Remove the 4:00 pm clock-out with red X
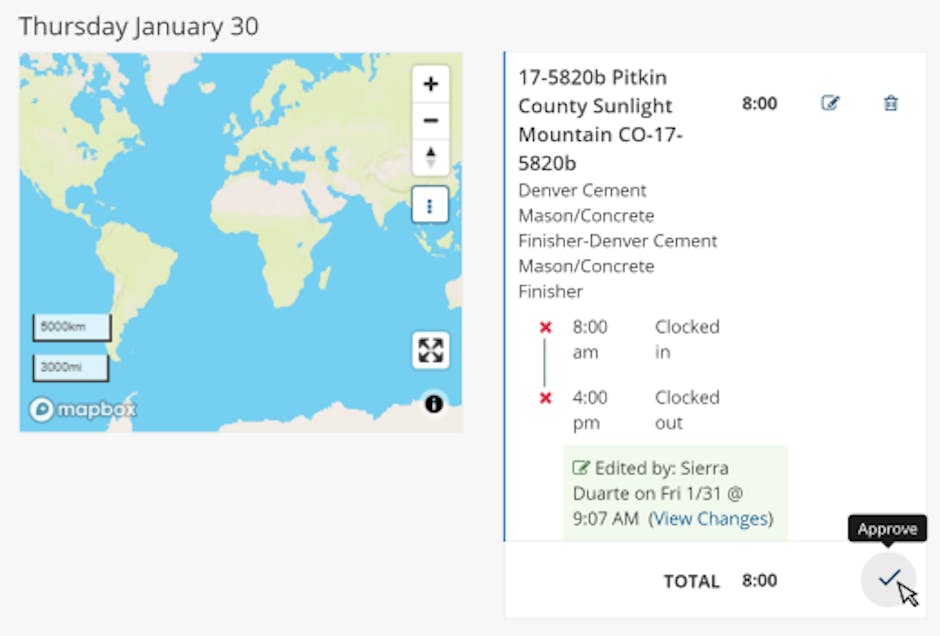940x636 pixels. click(543, 397)
